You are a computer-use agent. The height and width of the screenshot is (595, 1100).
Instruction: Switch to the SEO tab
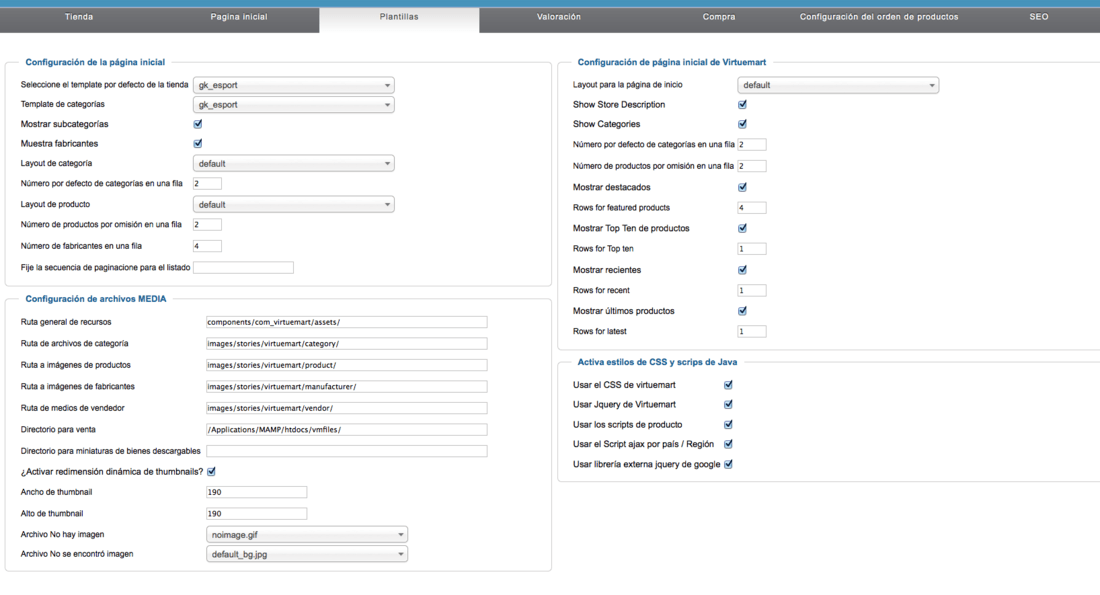point(1039,17)
